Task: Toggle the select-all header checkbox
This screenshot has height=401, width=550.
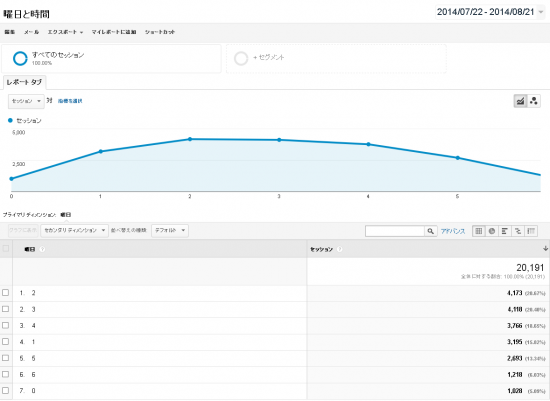Action: (6, 249)
